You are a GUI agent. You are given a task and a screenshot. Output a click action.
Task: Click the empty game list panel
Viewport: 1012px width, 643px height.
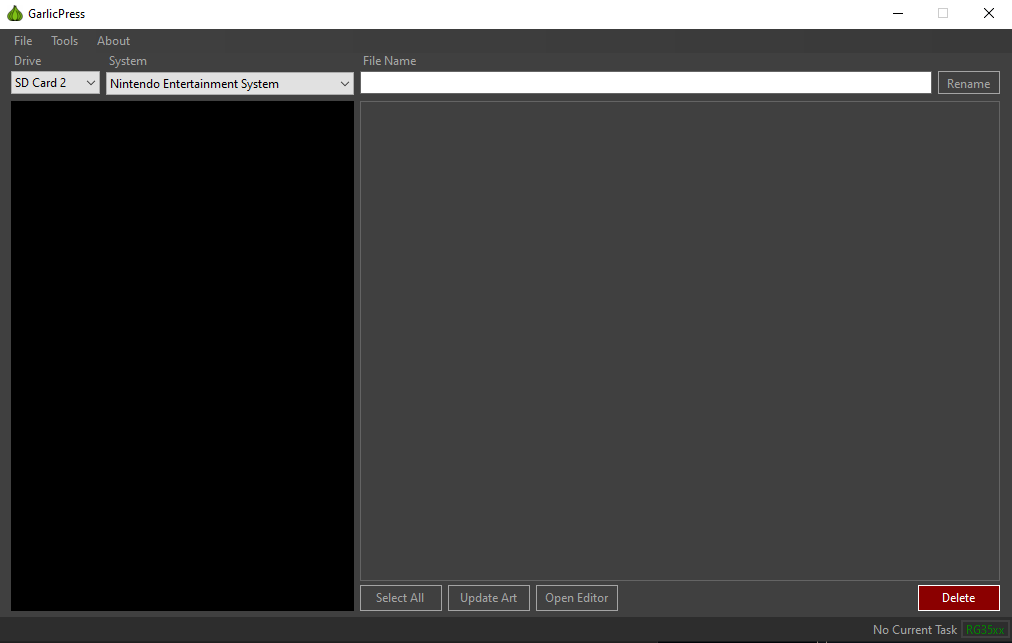click(678, 340)
